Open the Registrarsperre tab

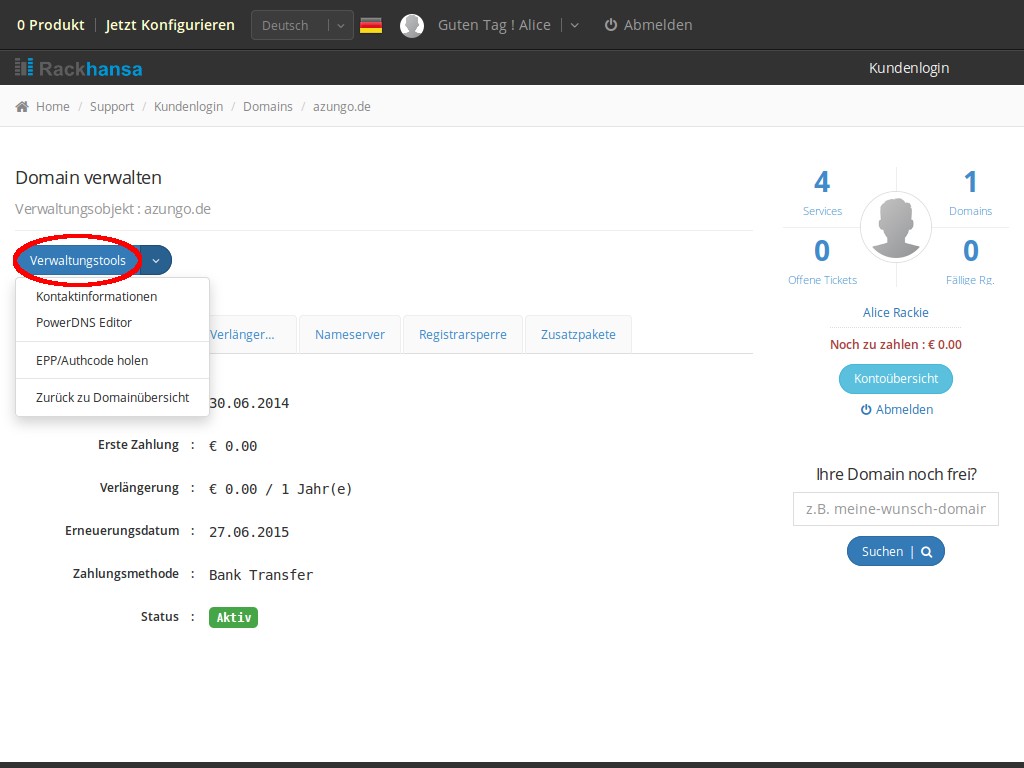pos(462,334)
